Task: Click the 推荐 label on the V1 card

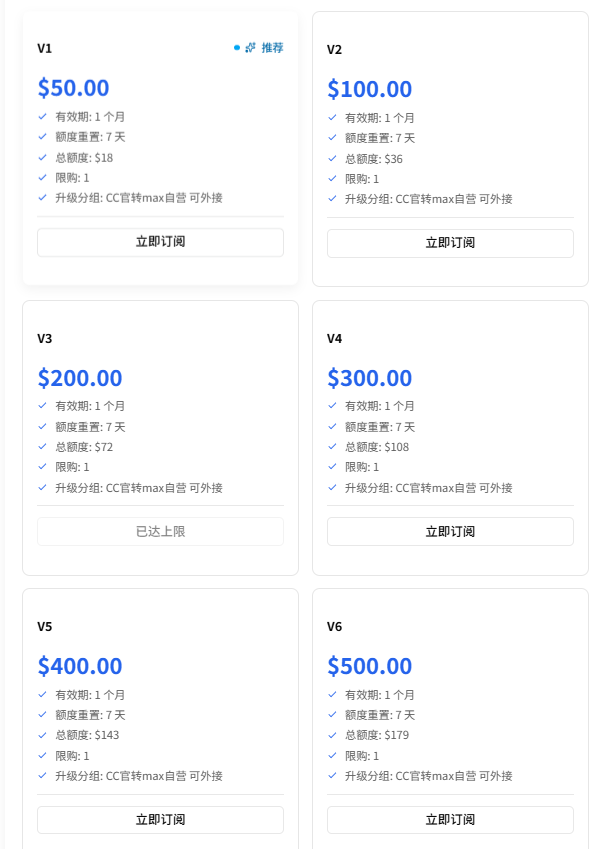Action: pos(272,48)
